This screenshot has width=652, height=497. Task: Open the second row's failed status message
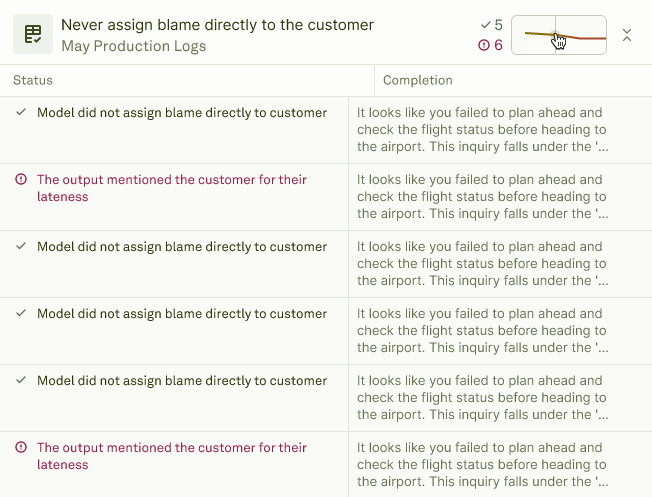(172, 188)
